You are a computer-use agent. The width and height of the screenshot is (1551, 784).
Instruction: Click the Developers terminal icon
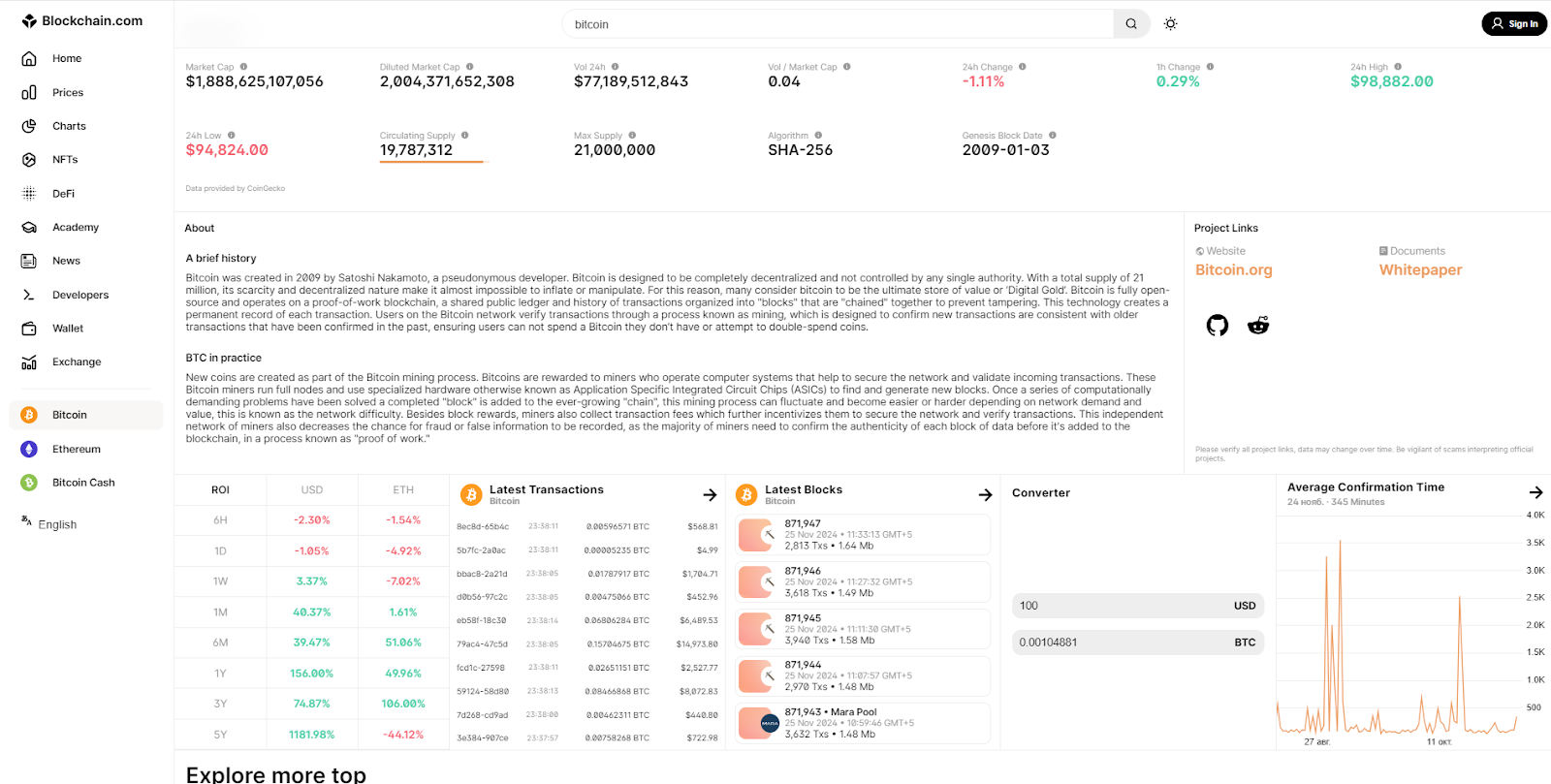[29, 295]
